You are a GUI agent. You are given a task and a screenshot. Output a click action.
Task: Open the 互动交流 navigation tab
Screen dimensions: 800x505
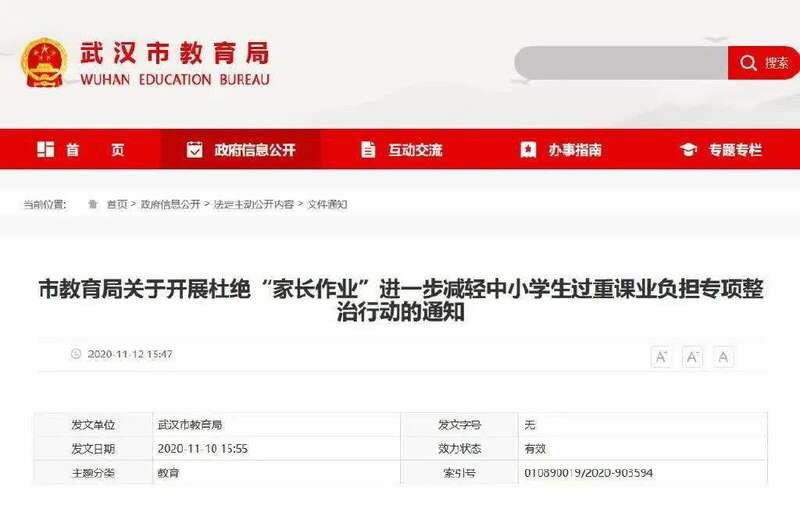point(401,150)
